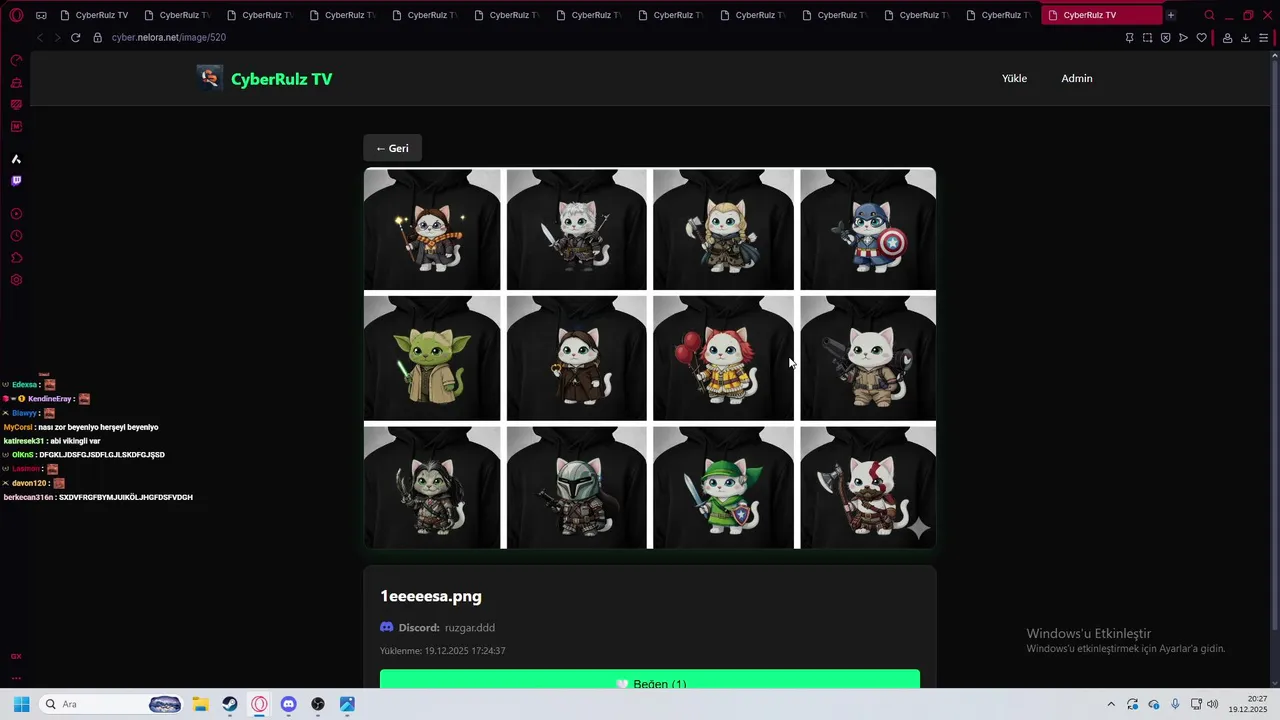Click the heart bookmark icon

pyautogui.click(x=1201, y=38)
